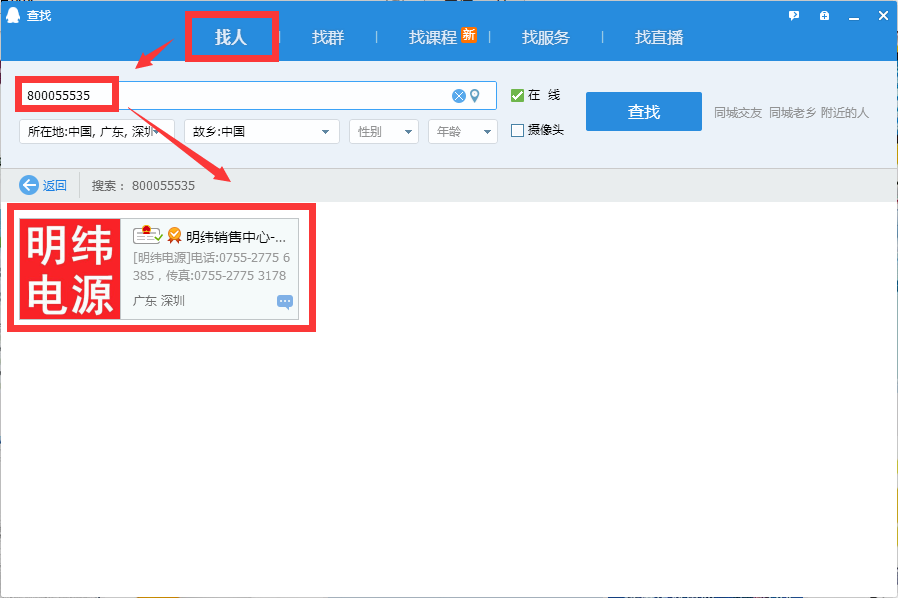Screen dimensions: 898x598
Task: Expand the 所在地 location dropdown
Action: tap(96, 132)
